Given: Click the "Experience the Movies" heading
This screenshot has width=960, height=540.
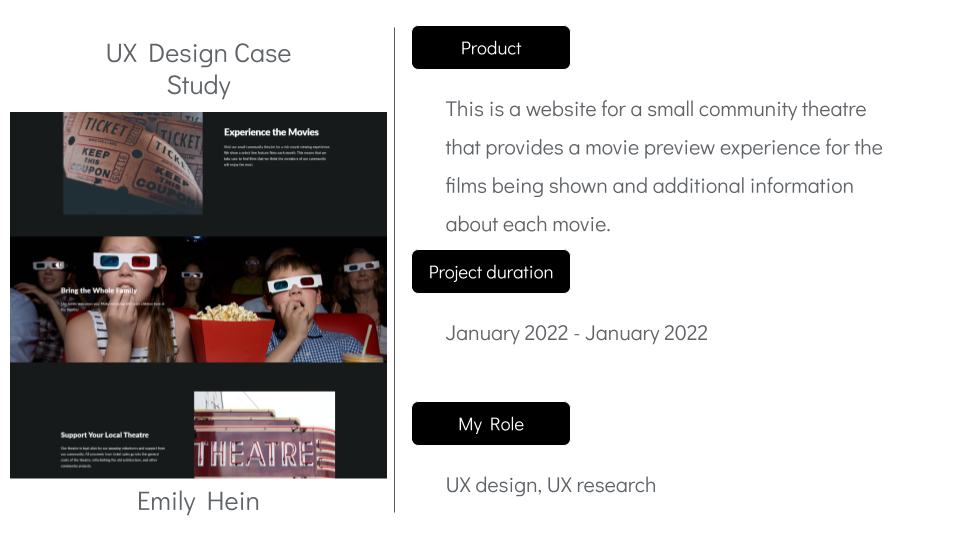Looking at the screenshot, I should click(x=271, y=132).
